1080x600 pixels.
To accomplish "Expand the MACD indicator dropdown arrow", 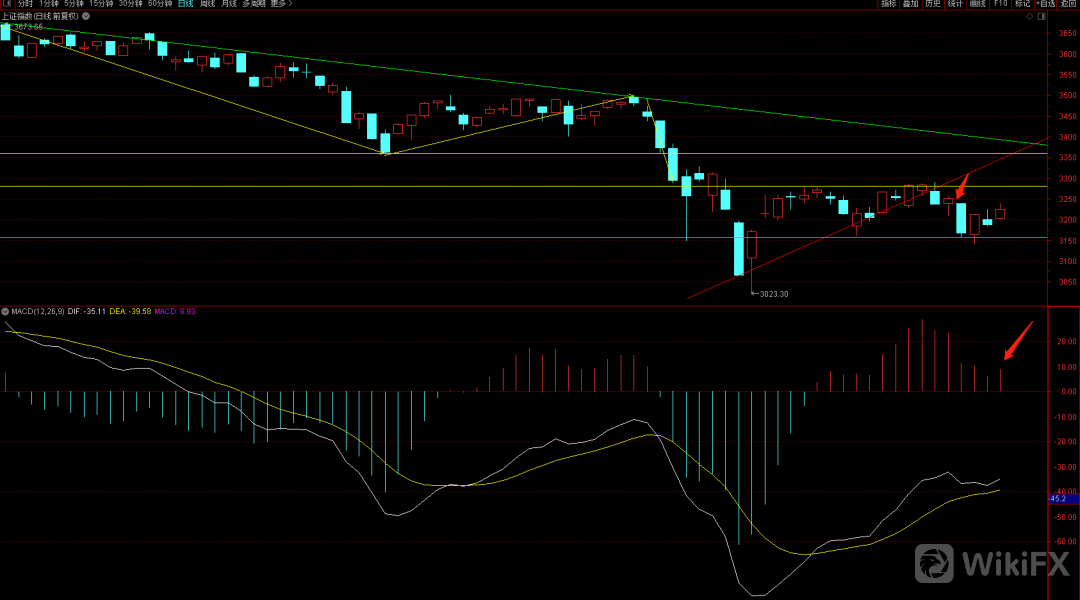I will [5, 311].
